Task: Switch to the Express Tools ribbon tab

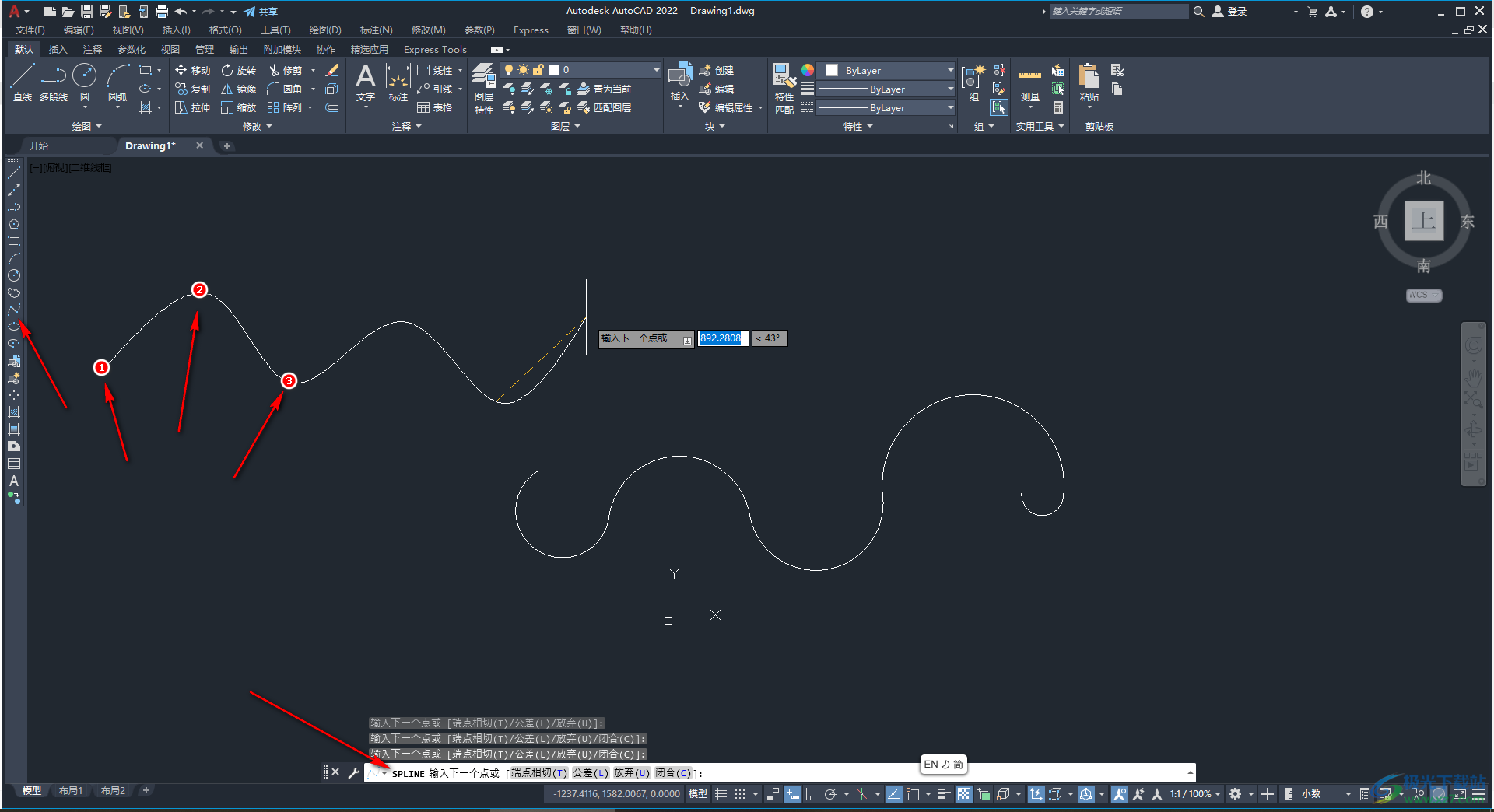Action: pyautogui.click(x=435, y=50)
